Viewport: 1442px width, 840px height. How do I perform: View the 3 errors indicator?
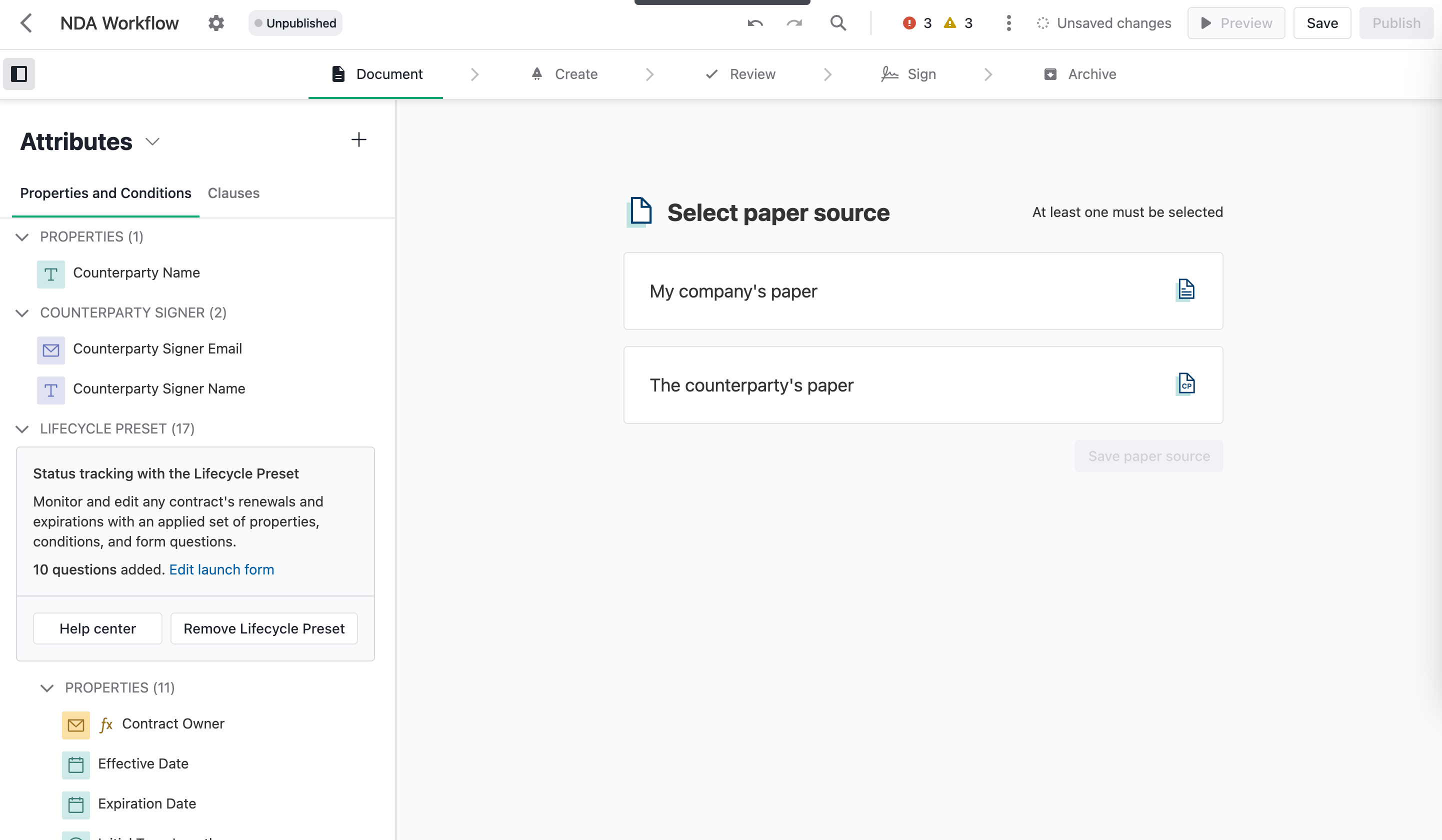tap(915, 23)
